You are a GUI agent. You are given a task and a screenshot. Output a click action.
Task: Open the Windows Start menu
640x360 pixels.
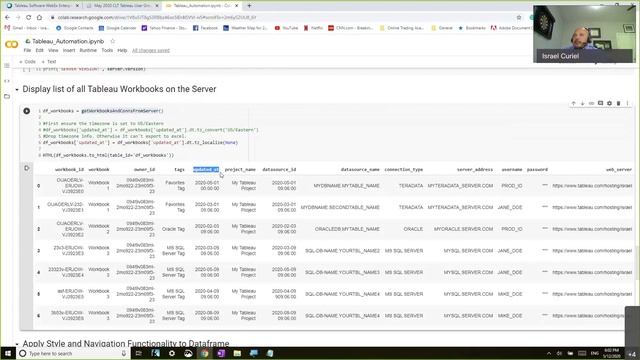(8, 353)
